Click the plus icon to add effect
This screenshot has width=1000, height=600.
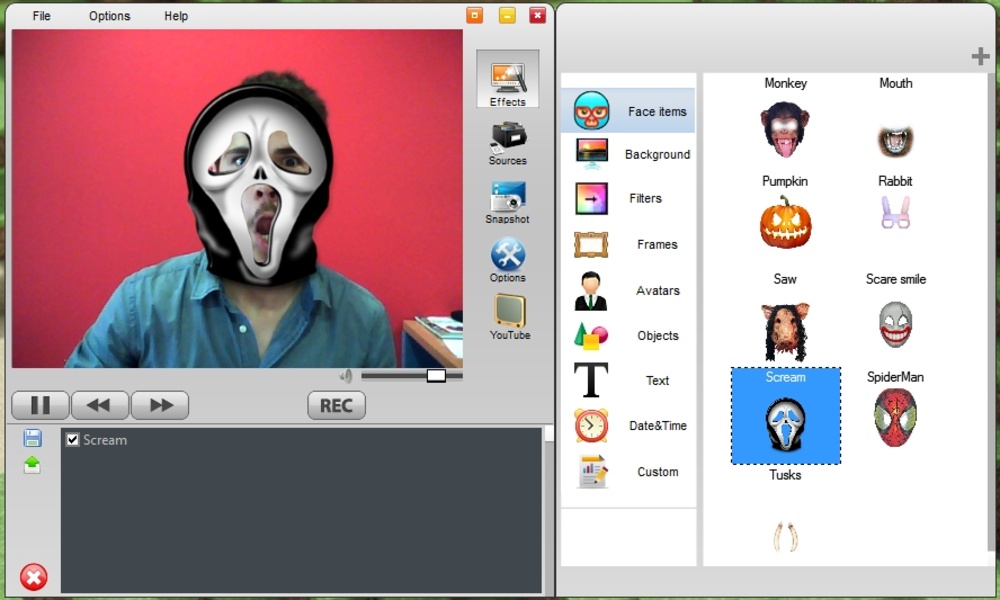[980, 57]
